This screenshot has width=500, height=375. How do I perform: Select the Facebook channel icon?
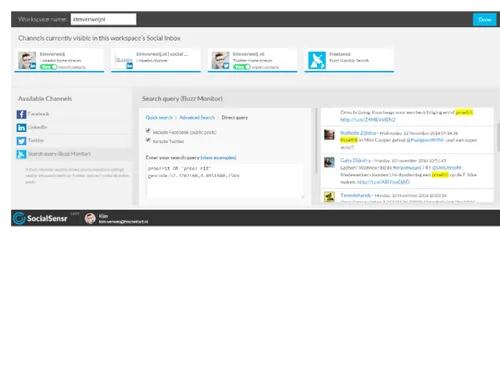(21, 114)
